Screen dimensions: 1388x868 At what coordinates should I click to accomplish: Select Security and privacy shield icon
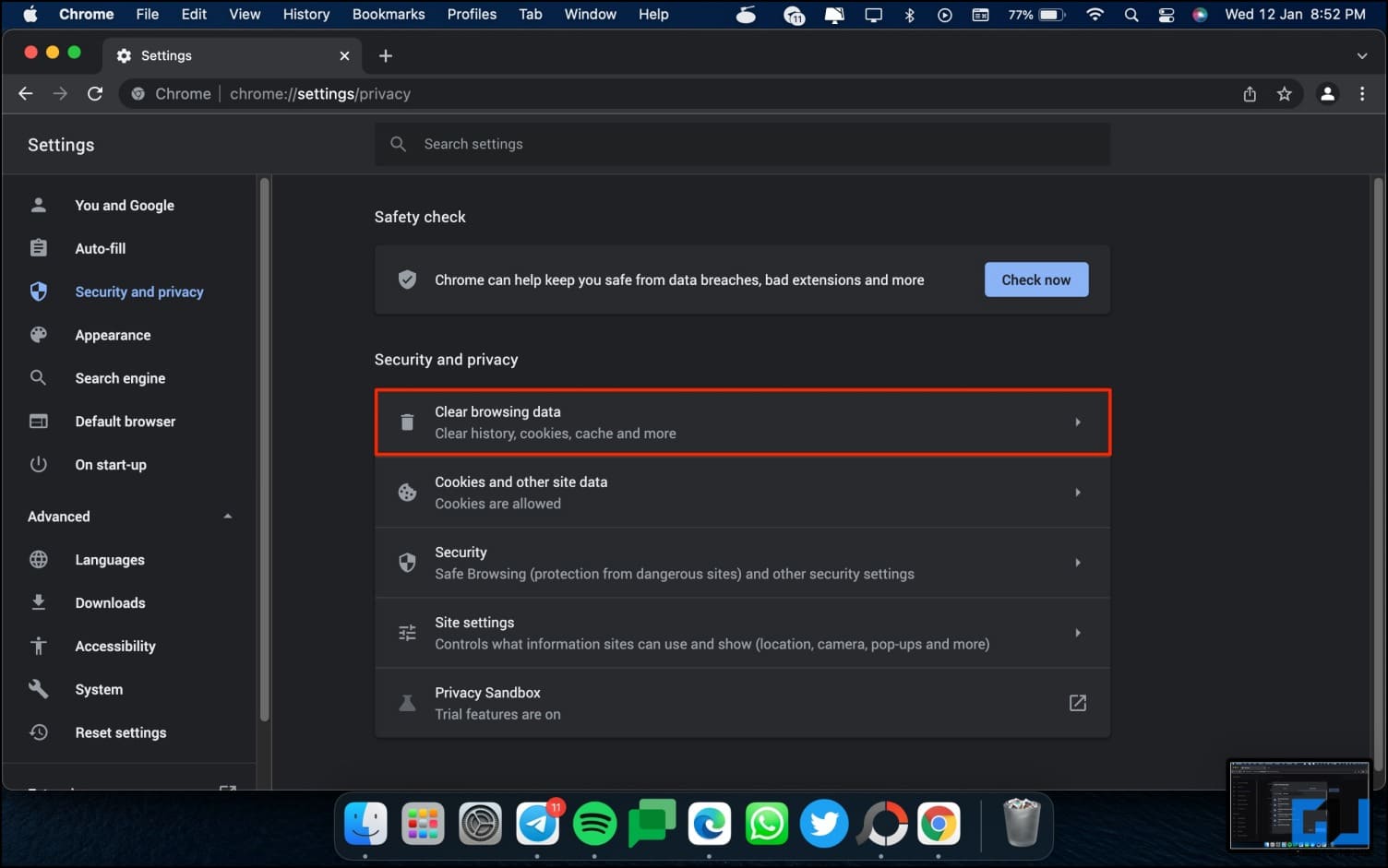[39, 291]
